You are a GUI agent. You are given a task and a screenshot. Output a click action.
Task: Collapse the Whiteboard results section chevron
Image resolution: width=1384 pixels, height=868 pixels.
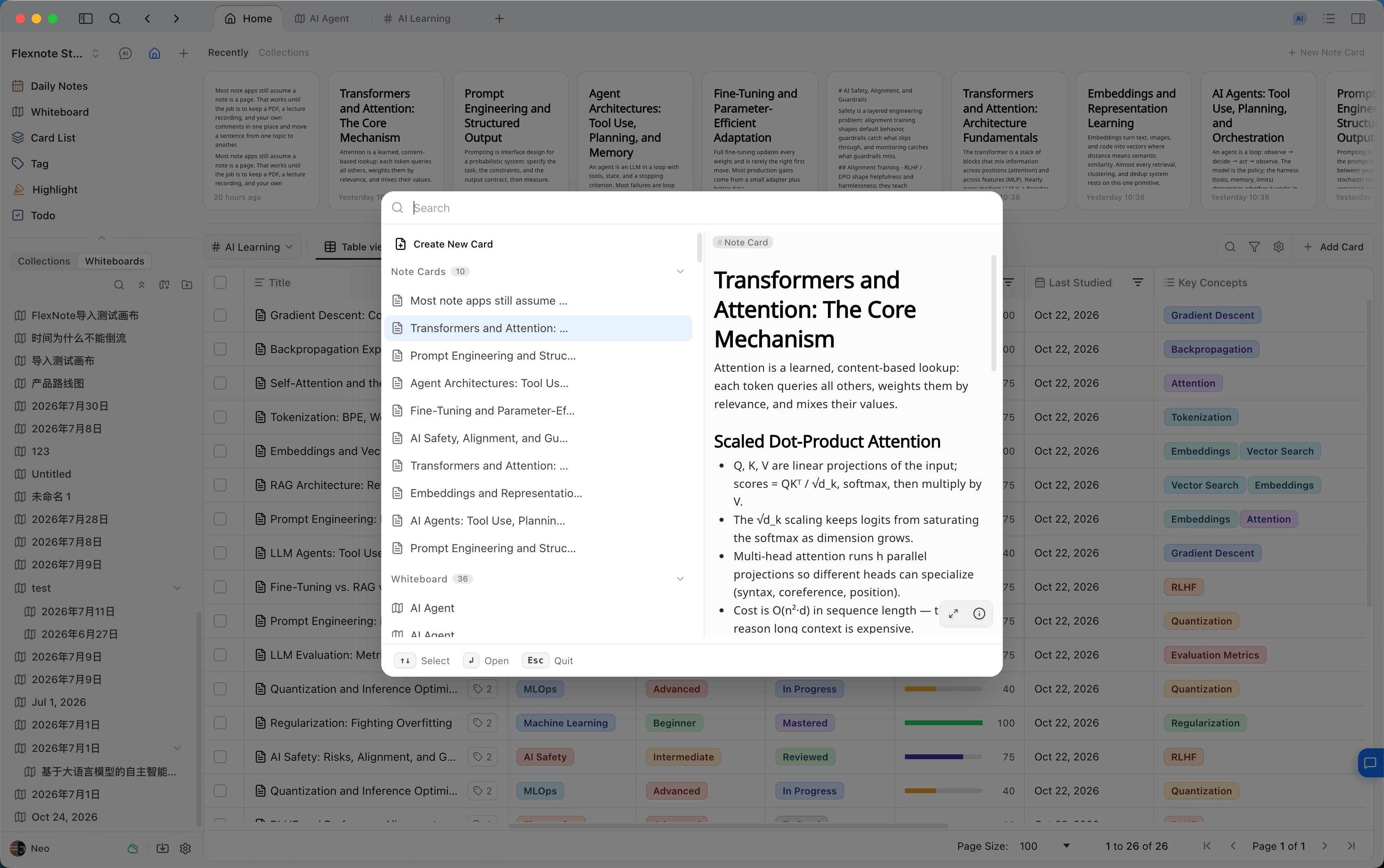coord(680,579)
